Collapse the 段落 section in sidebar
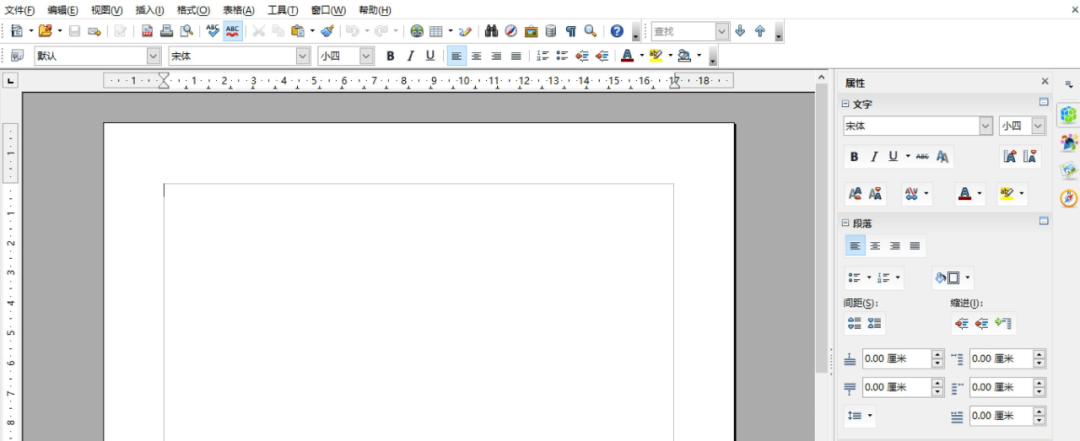Image resolution: width=1080 pixels, height=441 pixels. point(846,222)
